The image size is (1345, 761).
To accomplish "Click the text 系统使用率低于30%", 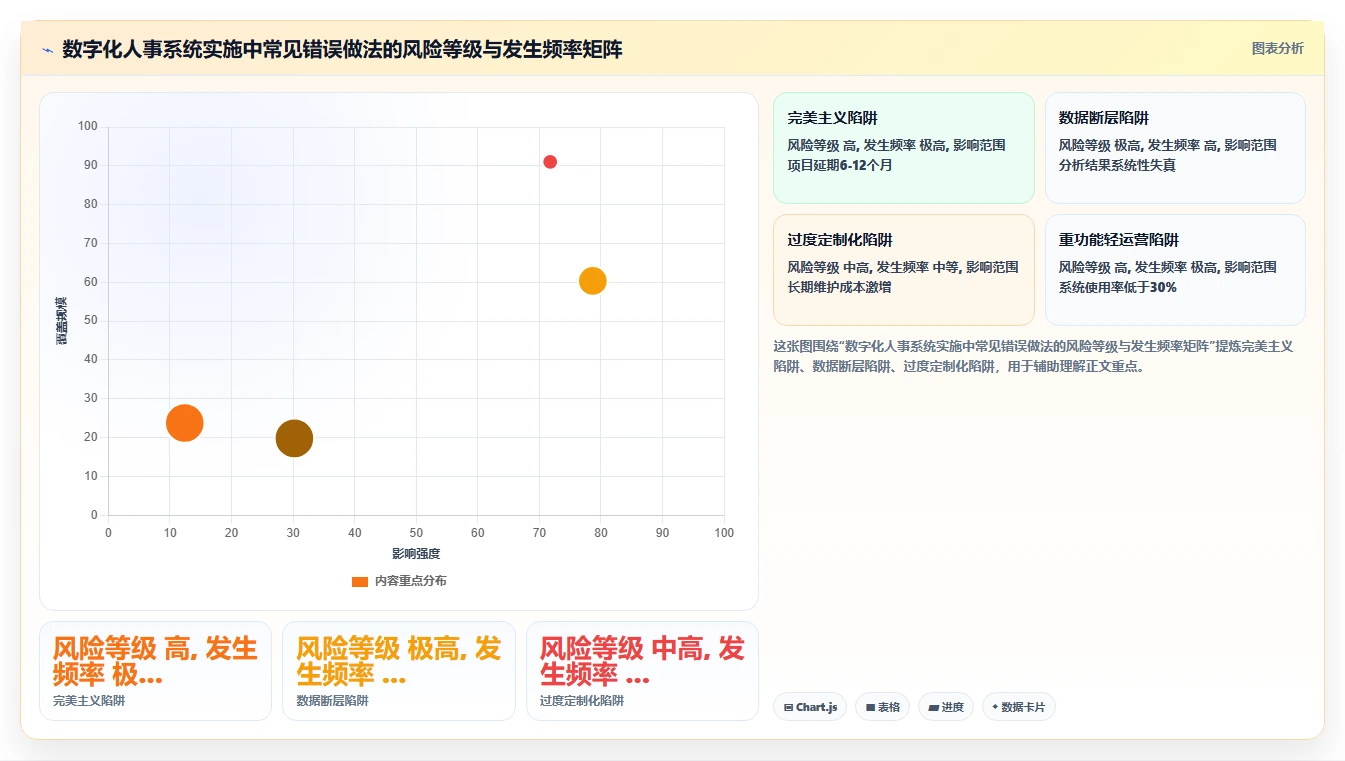I will pos(1118,287).
